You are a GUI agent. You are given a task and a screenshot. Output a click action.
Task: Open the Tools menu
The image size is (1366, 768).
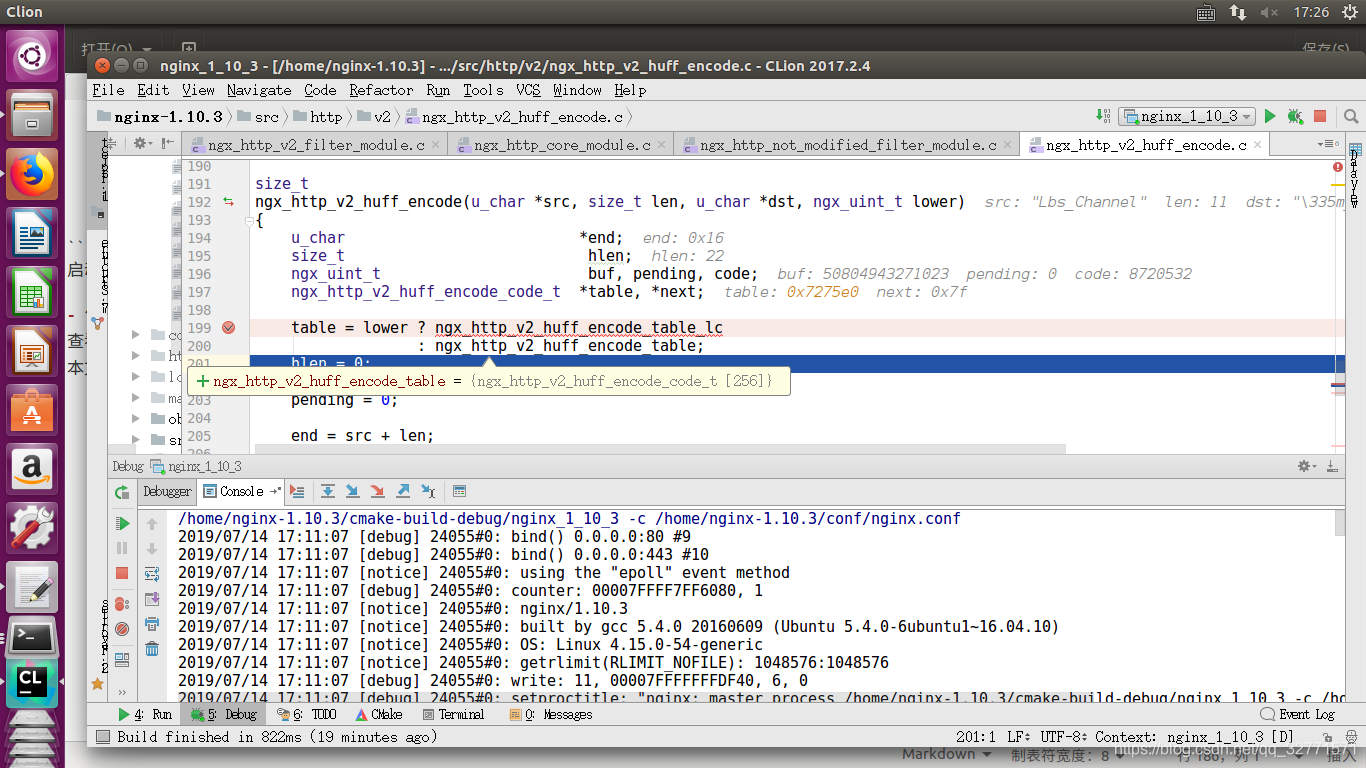coord(483,90)
